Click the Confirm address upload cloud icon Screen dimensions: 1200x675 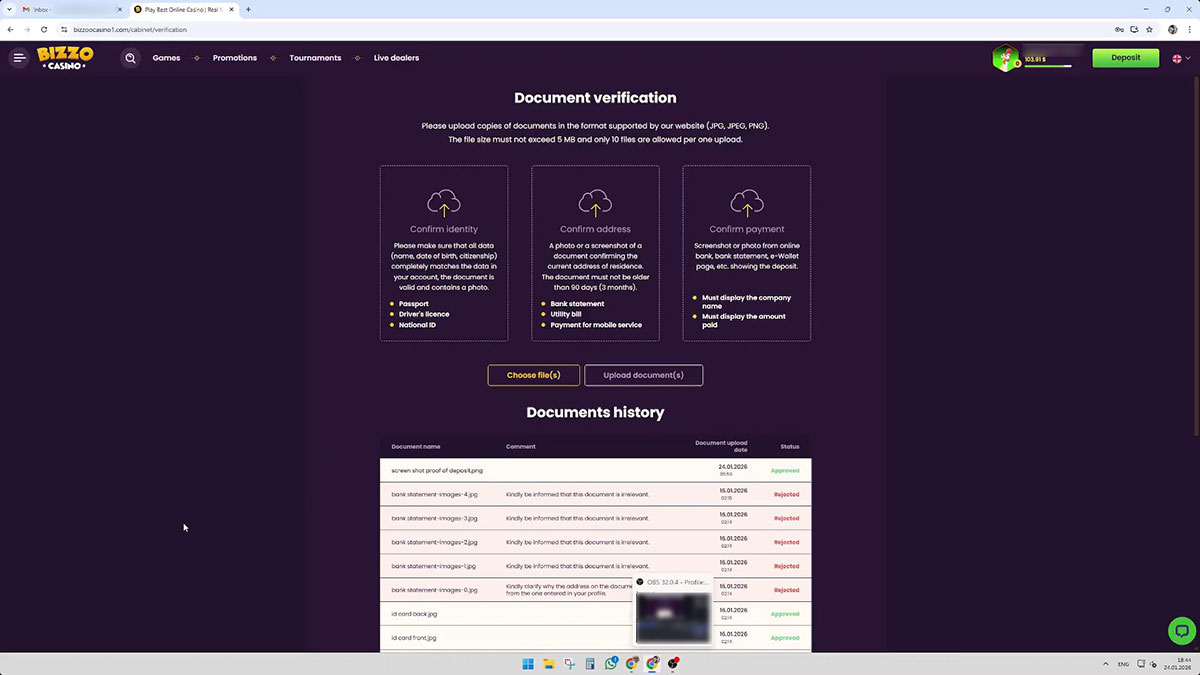click(595, 203)
